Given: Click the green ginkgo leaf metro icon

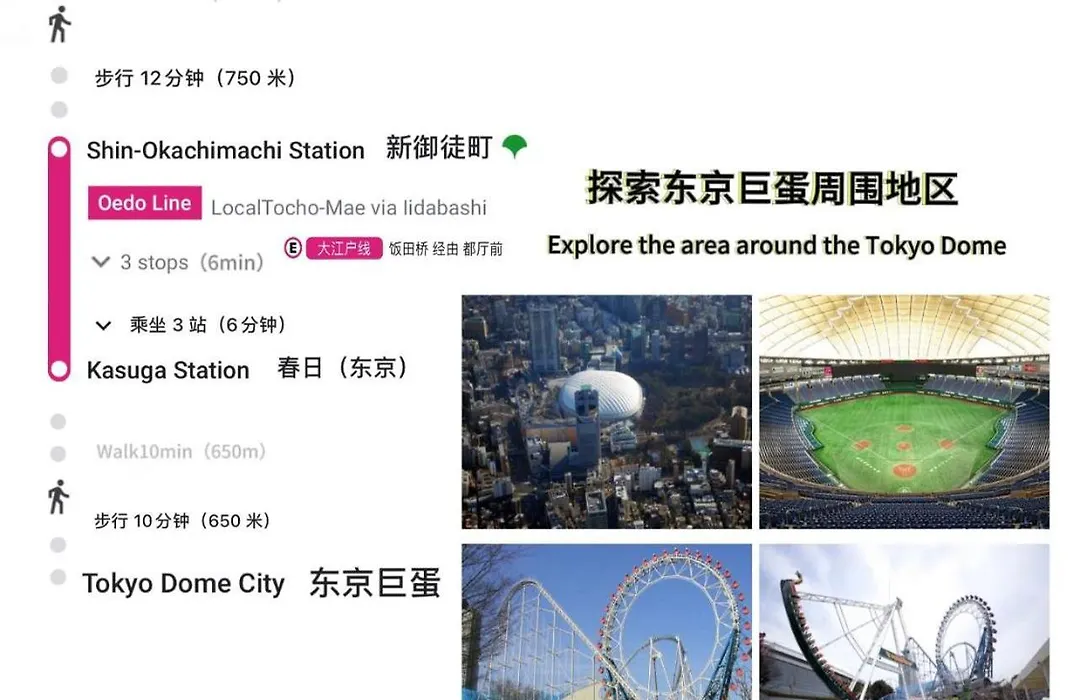Looking at the screenshot, I should 515,145.
